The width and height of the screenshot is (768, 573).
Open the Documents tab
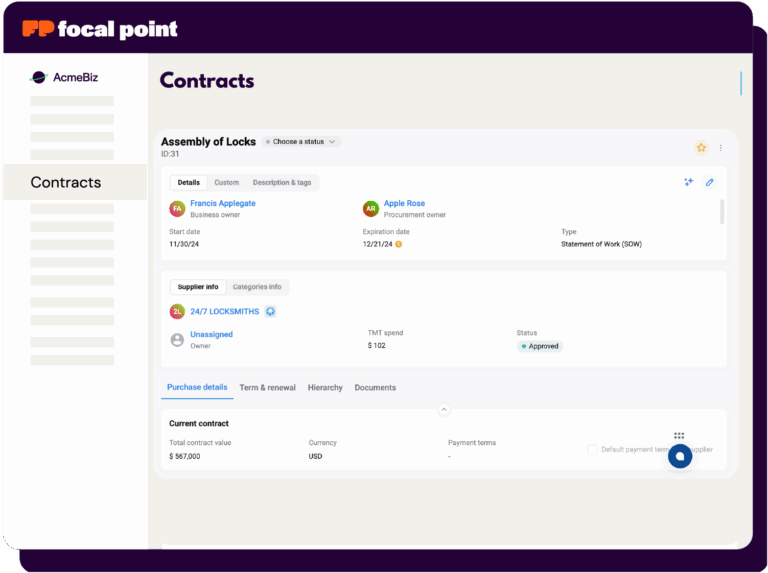click(x=375, y=388)
